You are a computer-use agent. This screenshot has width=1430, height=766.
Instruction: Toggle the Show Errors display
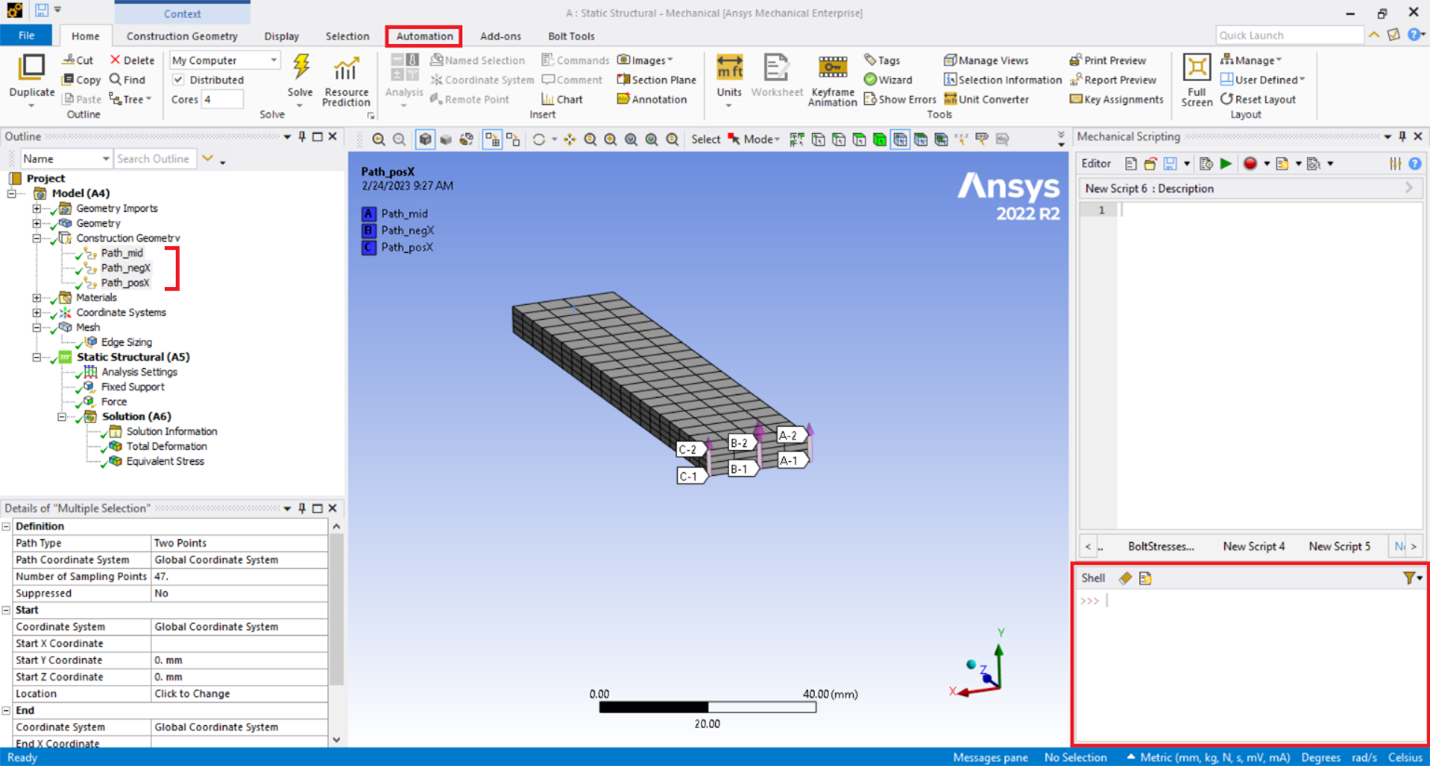tap(899, 99)
